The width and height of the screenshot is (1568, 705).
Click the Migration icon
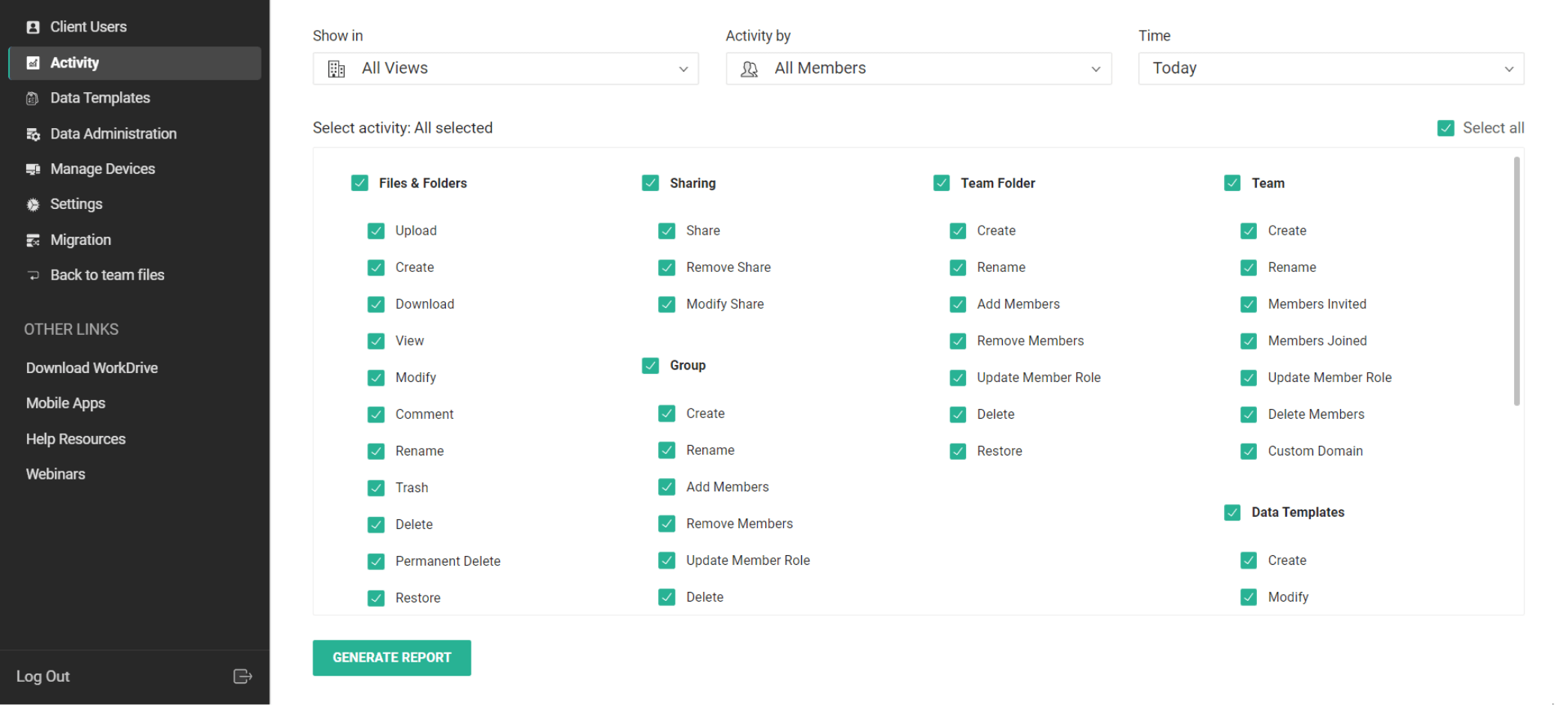(x=33, y=240)
